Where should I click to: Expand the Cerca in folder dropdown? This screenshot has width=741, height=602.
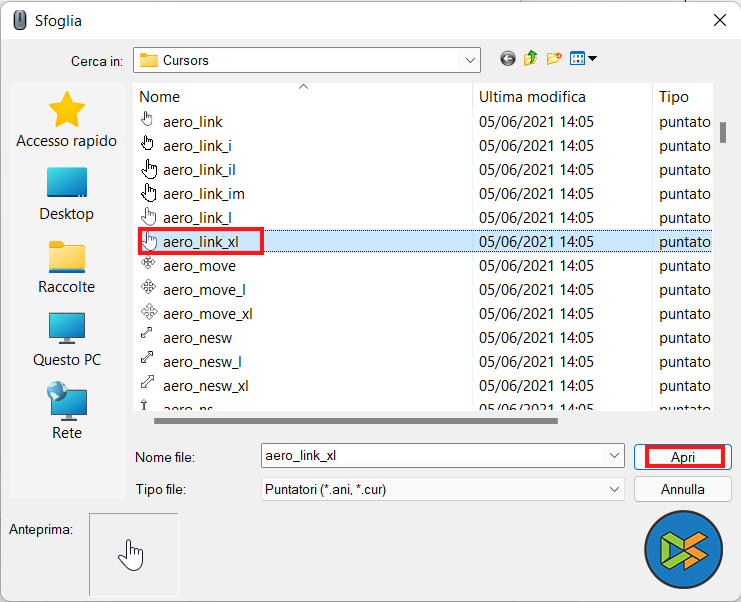pos(470,60)
